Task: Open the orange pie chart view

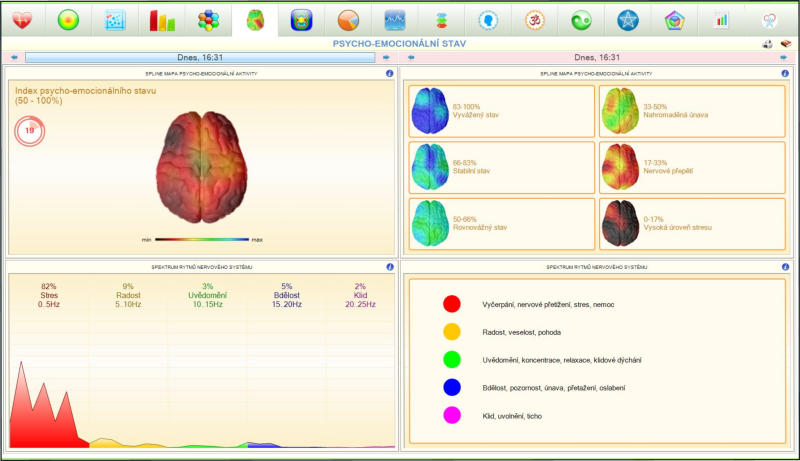Action: click(x=348, y=19)
